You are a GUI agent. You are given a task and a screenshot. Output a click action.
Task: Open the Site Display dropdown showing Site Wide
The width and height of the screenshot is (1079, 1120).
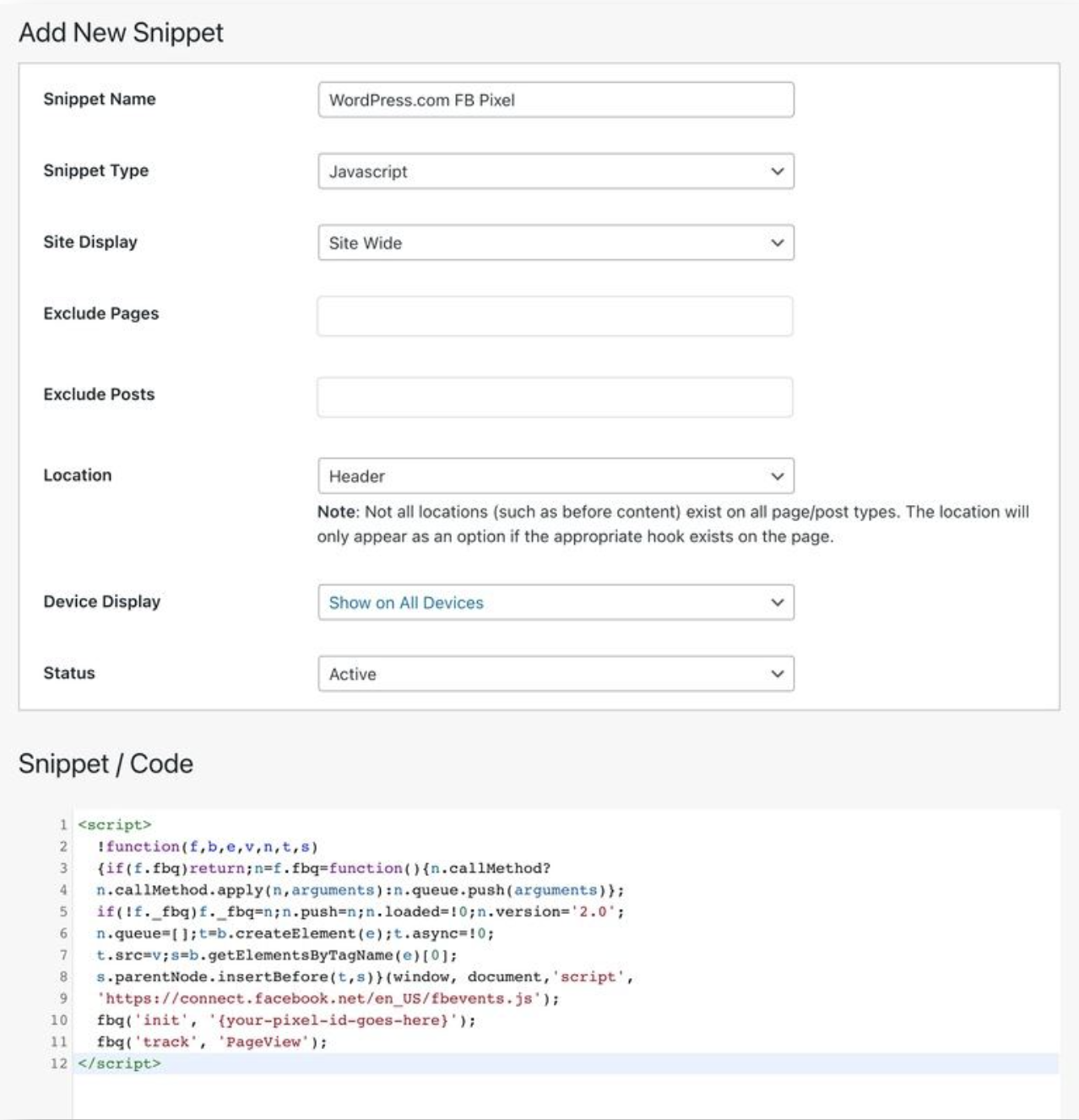tap(556, 242)
